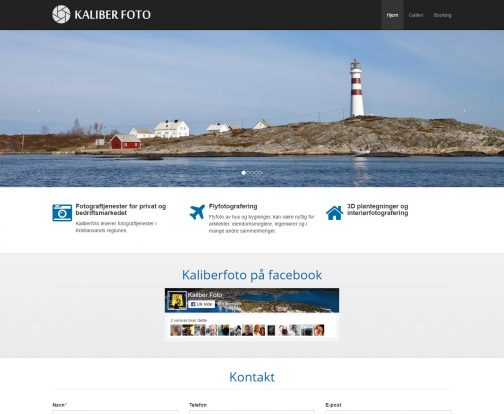Screen dimensions: 504x414
Task: Open the Flyfotografering heading
Action: point(233,206)
